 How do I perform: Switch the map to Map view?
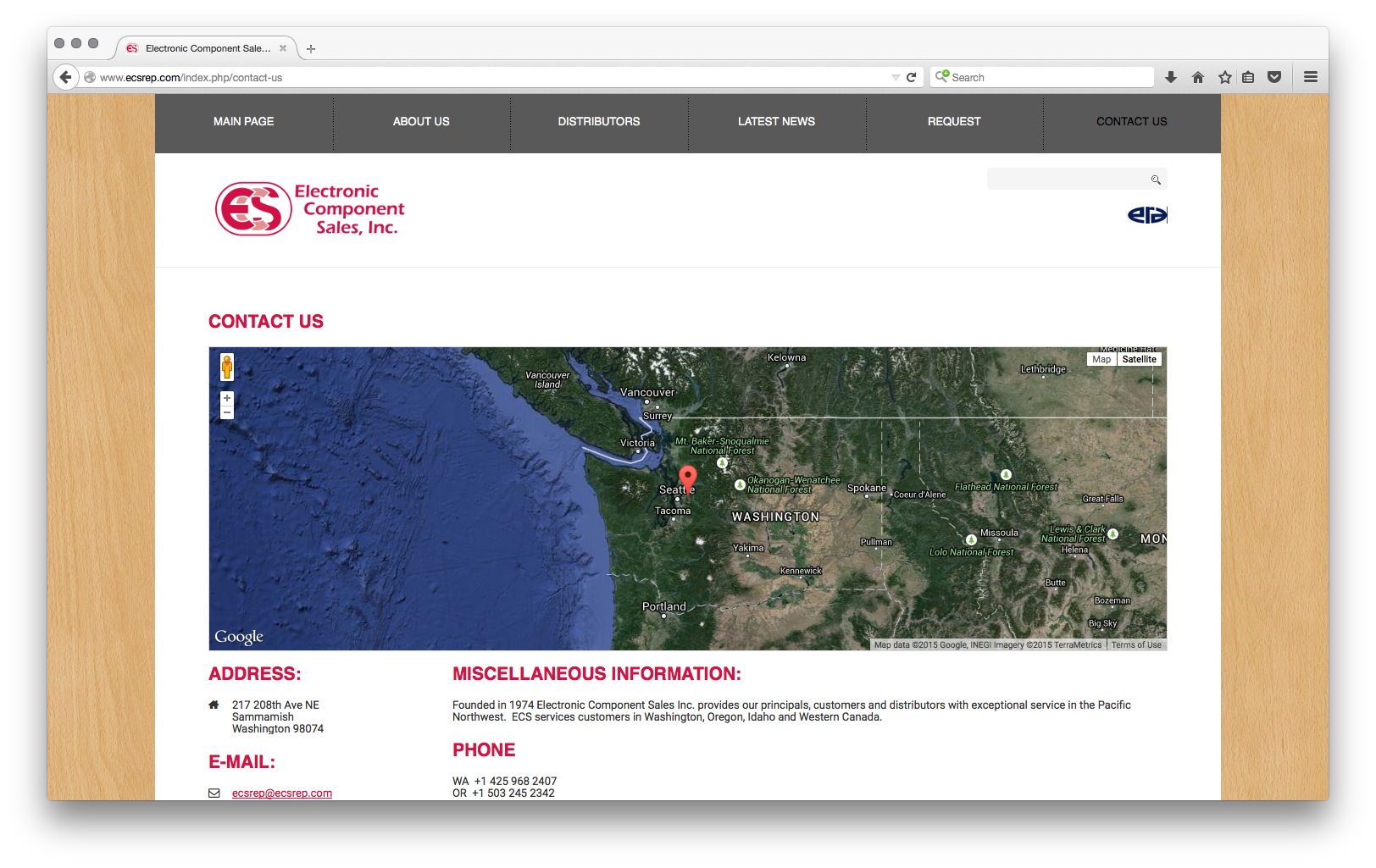[1101, 359]
